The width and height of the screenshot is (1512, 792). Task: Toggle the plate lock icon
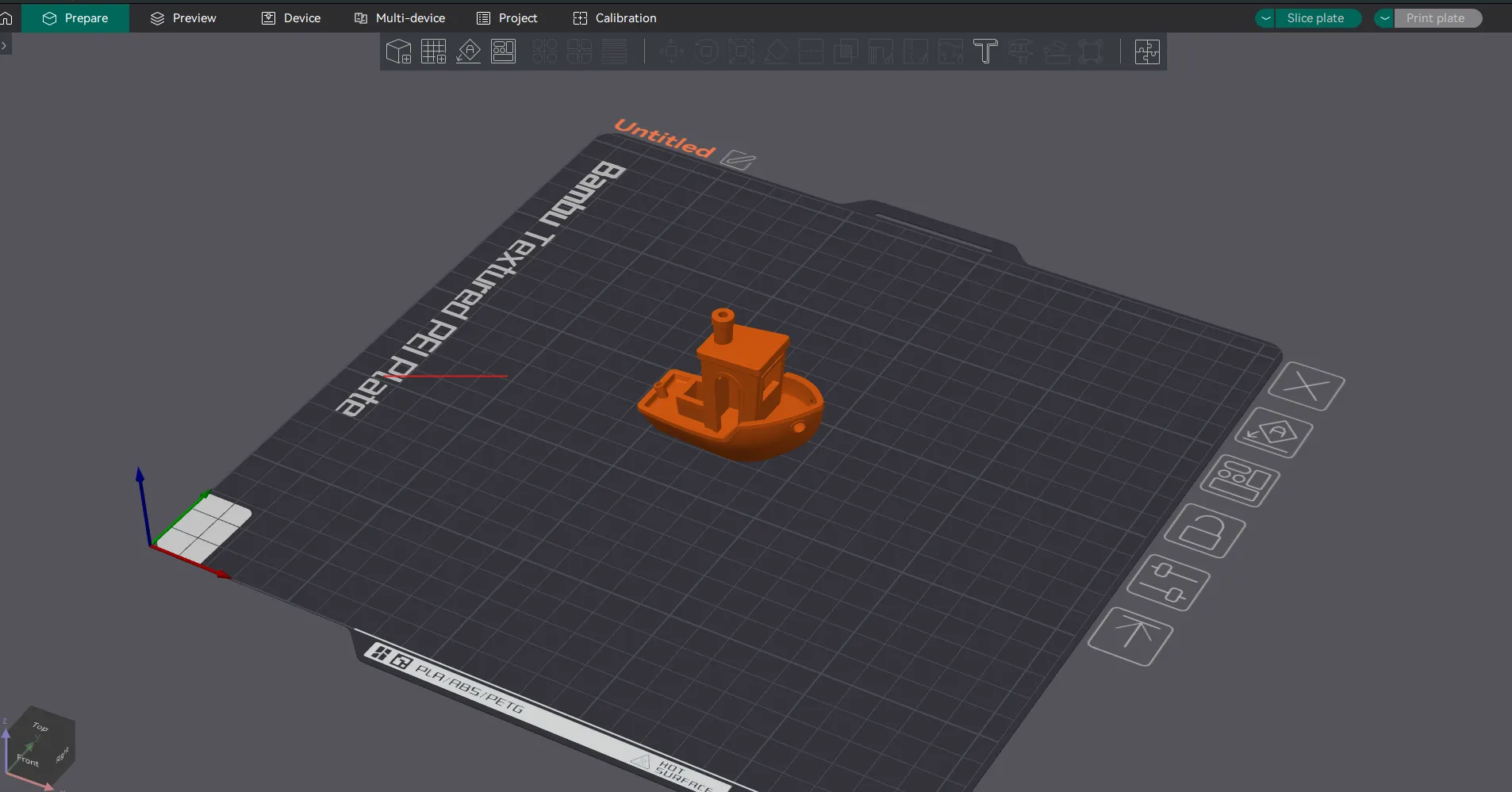tap(1205, 530)
